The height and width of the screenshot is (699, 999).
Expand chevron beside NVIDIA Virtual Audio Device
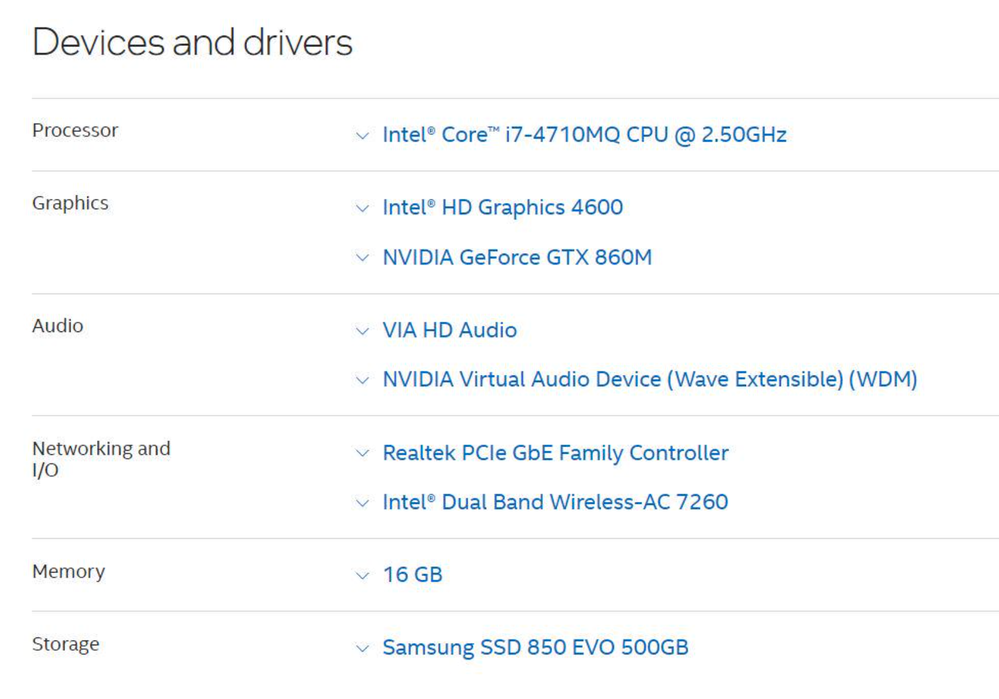coord(362,381)
